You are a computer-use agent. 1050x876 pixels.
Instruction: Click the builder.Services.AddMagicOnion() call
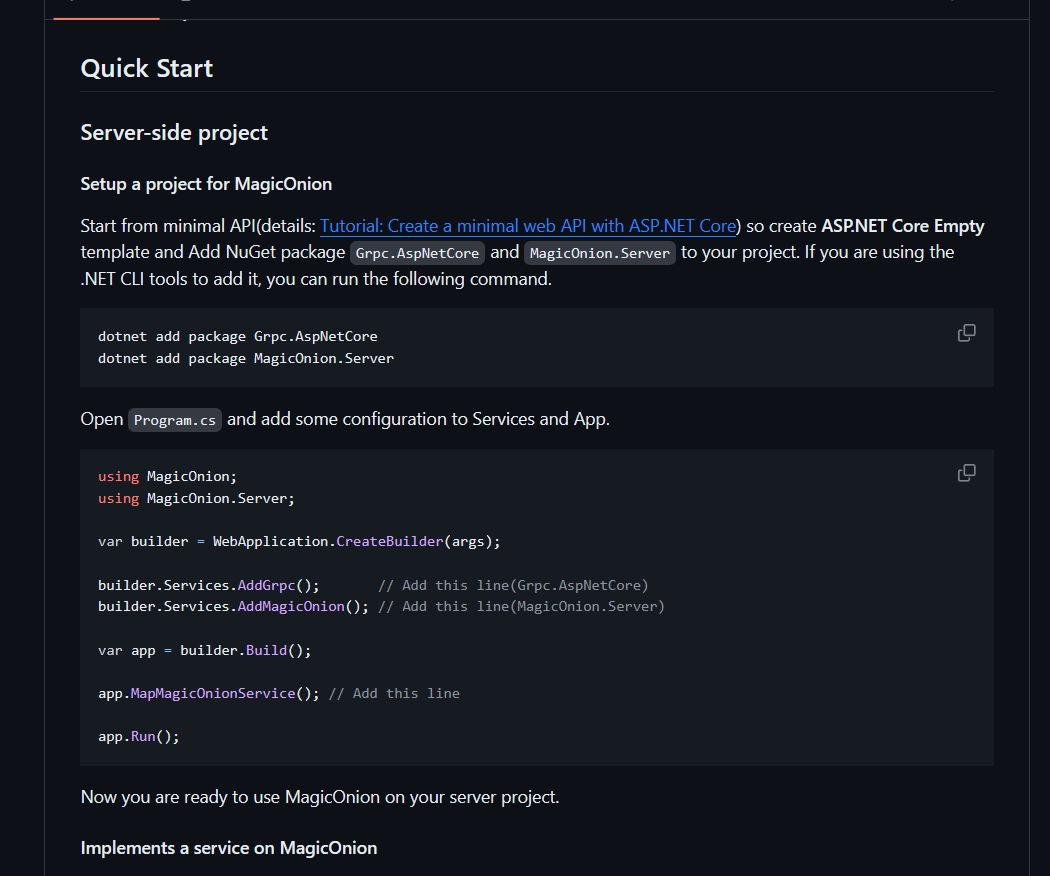tap(233, 606)
